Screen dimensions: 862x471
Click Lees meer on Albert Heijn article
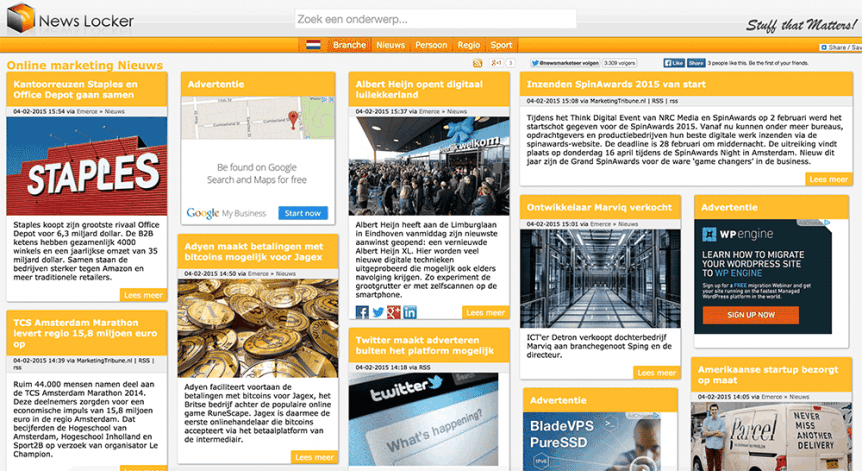(x=485, y=312)
